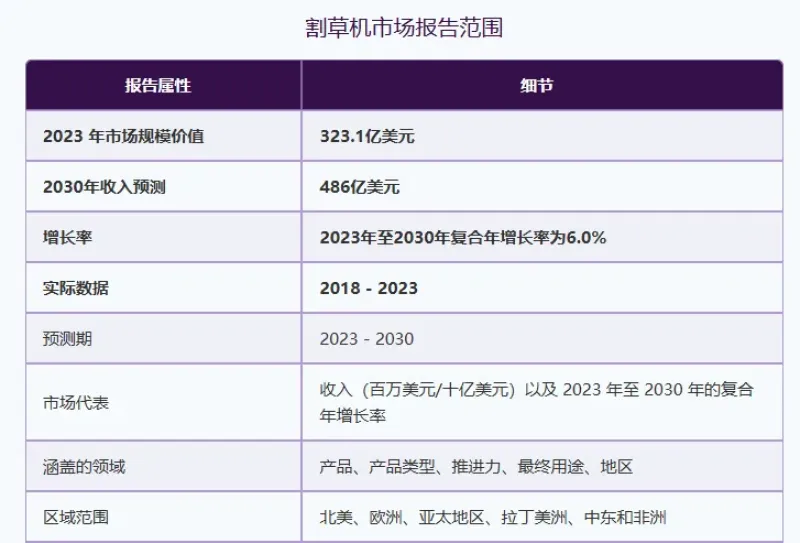Select the 323.1亿美元 value cell
800x543 pixels.
[367, 136]
